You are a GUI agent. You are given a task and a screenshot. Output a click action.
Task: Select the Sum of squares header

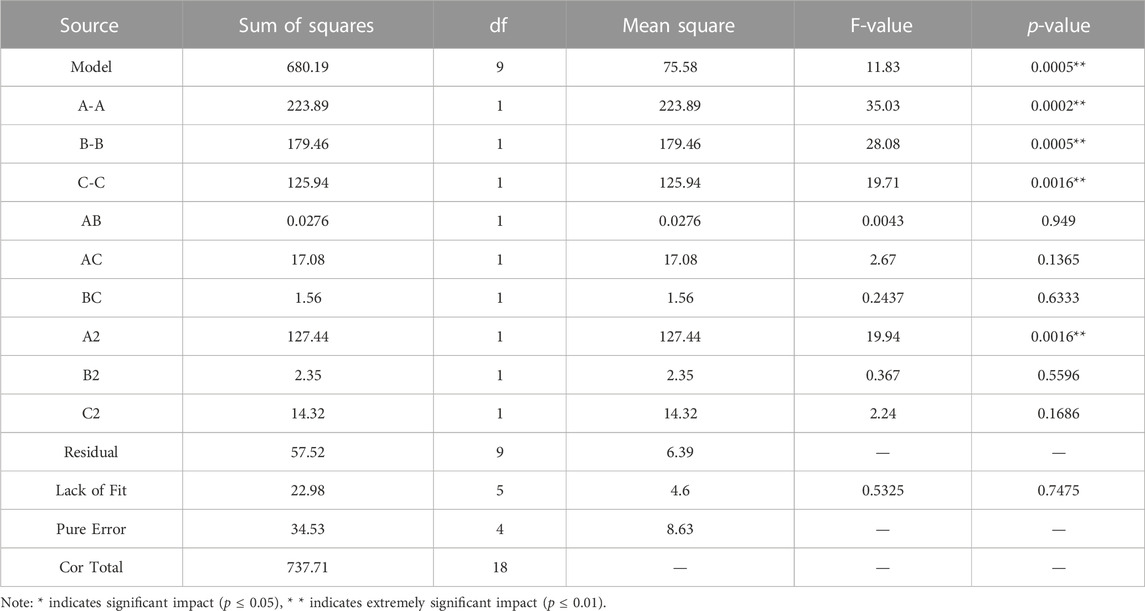point(306,26)
